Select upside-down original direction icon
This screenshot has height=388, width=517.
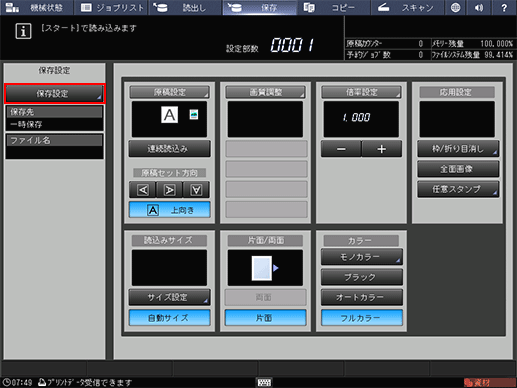(x=196, y=190)
